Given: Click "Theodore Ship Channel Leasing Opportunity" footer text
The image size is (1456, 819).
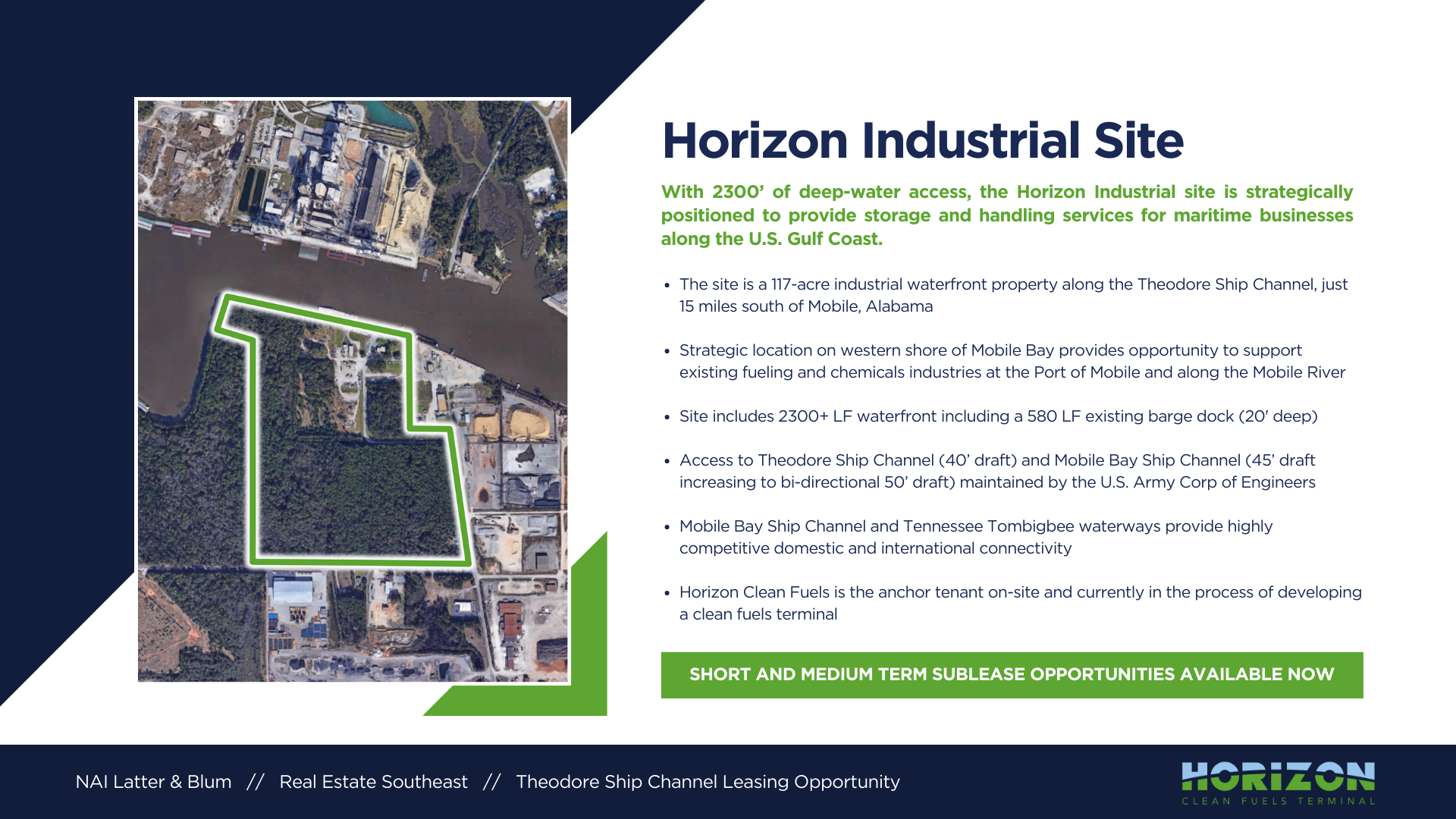Looking at the screenshot, I should click(708, 782).
